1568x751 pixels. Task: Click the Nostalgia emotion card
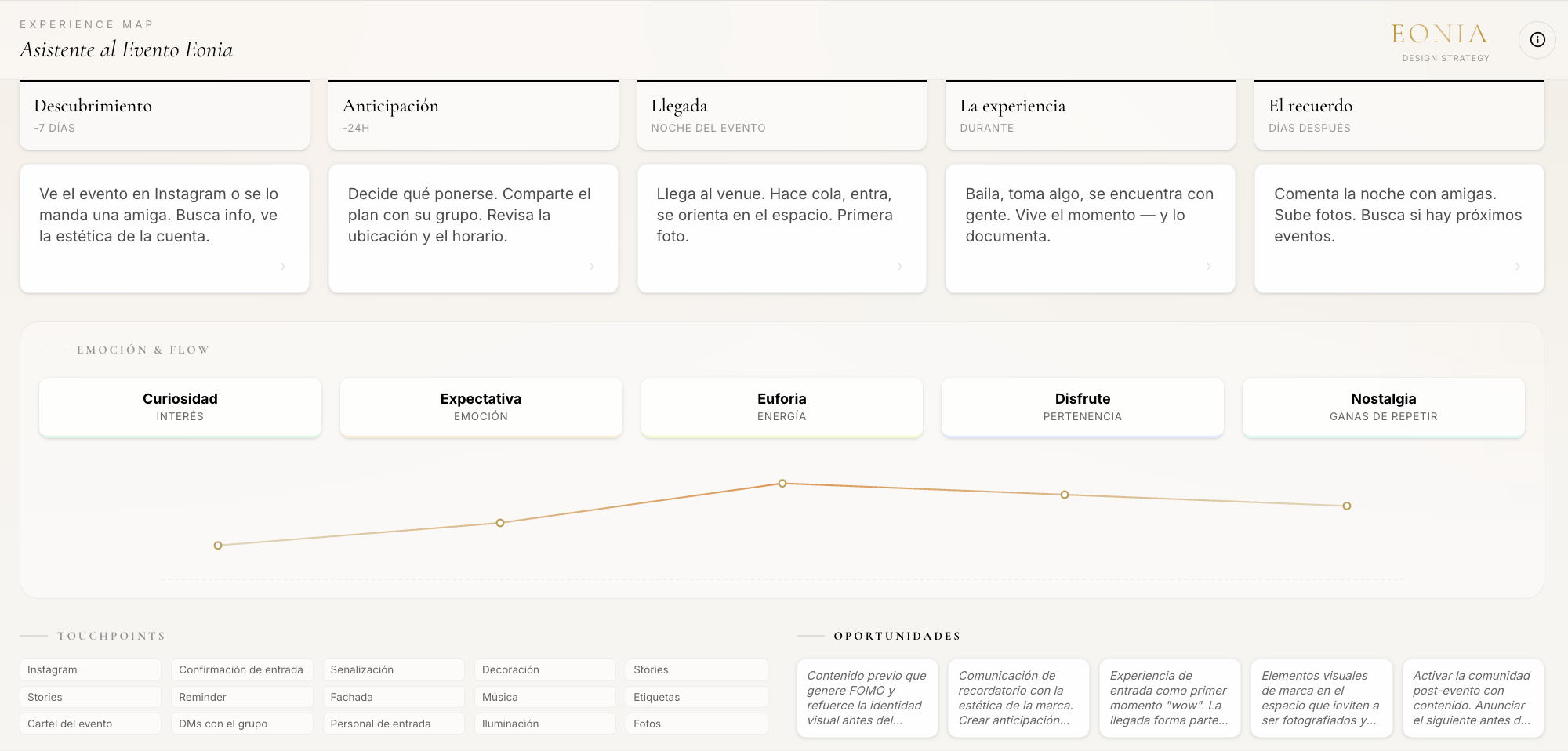[1384, 408]
